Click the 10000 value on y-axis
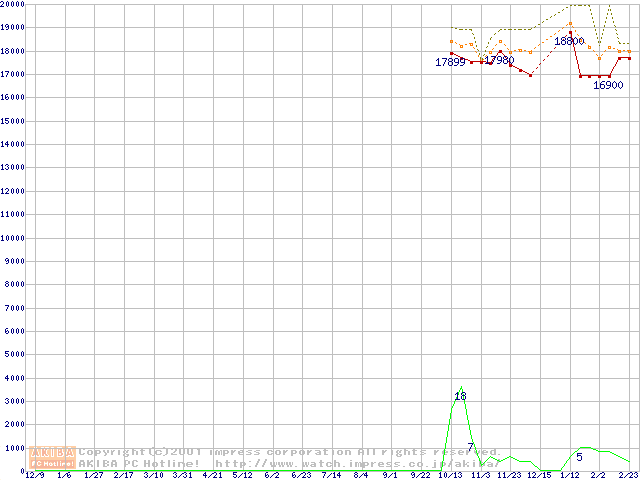The height and width of the screenshot is (480, 640). (13, 238)
